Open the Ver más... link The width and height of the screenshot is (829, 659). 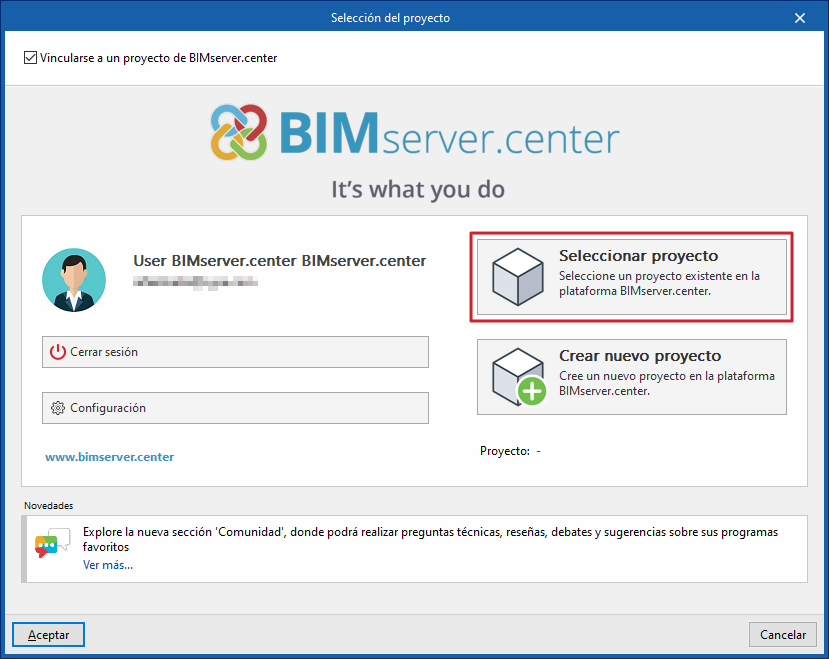tap(108, 565)
